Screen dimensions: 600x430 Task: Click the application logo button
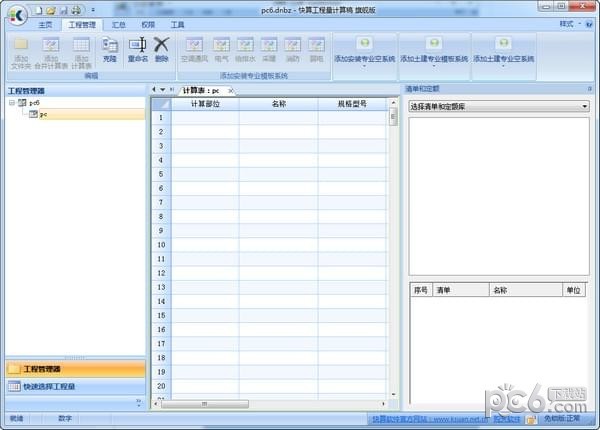(17, 15)
